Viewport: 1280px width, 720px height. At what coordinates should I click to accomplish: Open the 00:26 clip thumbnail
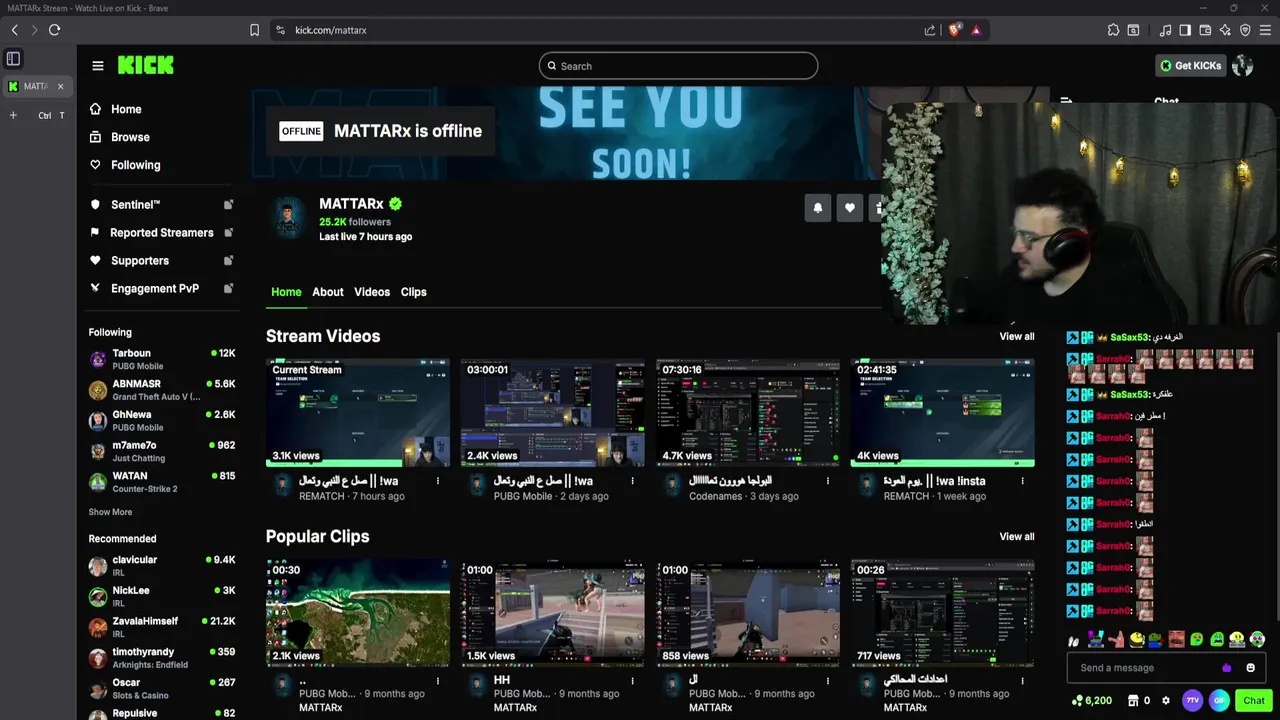coord(943,613)
